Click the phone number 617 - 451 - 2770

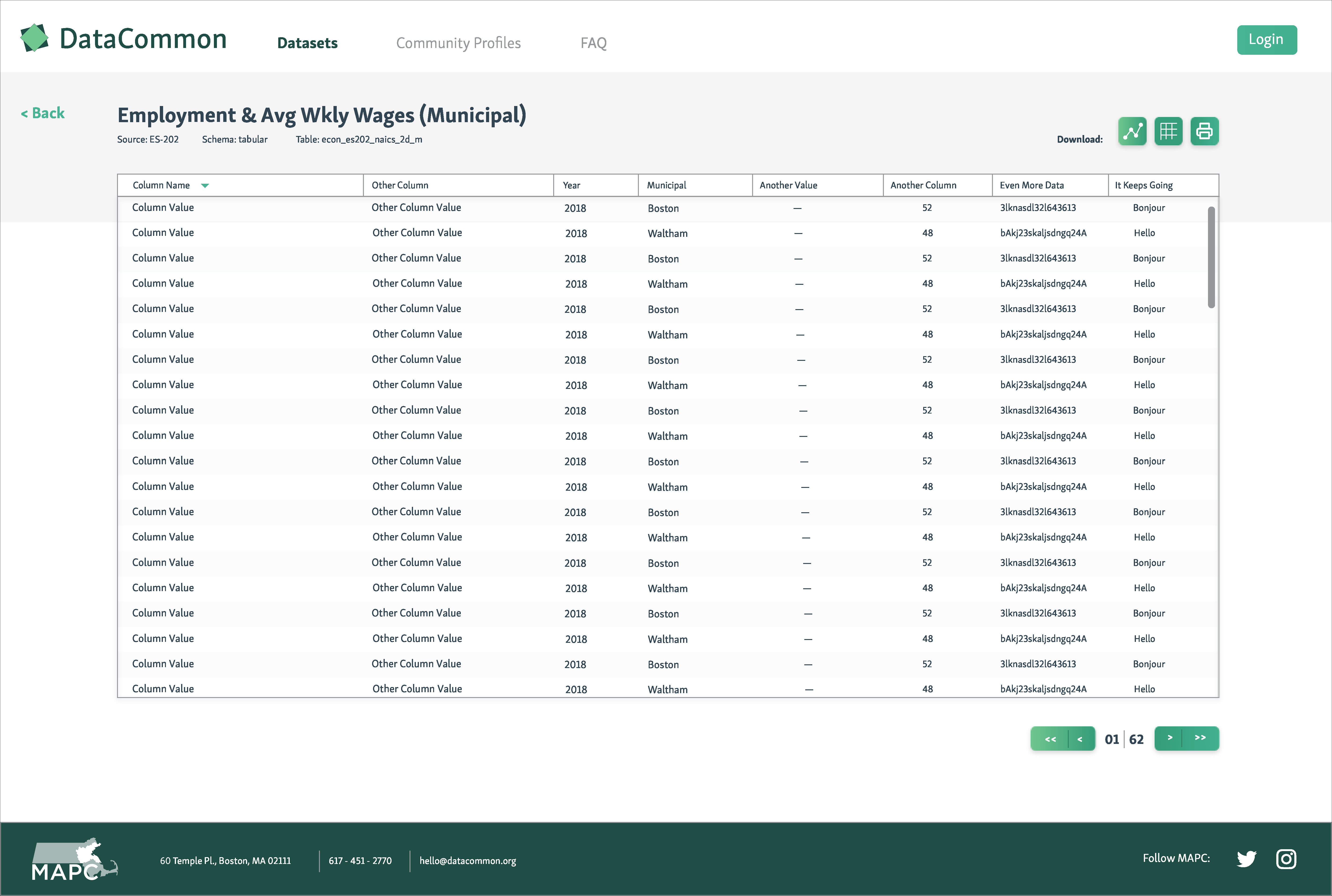point(360,861)
